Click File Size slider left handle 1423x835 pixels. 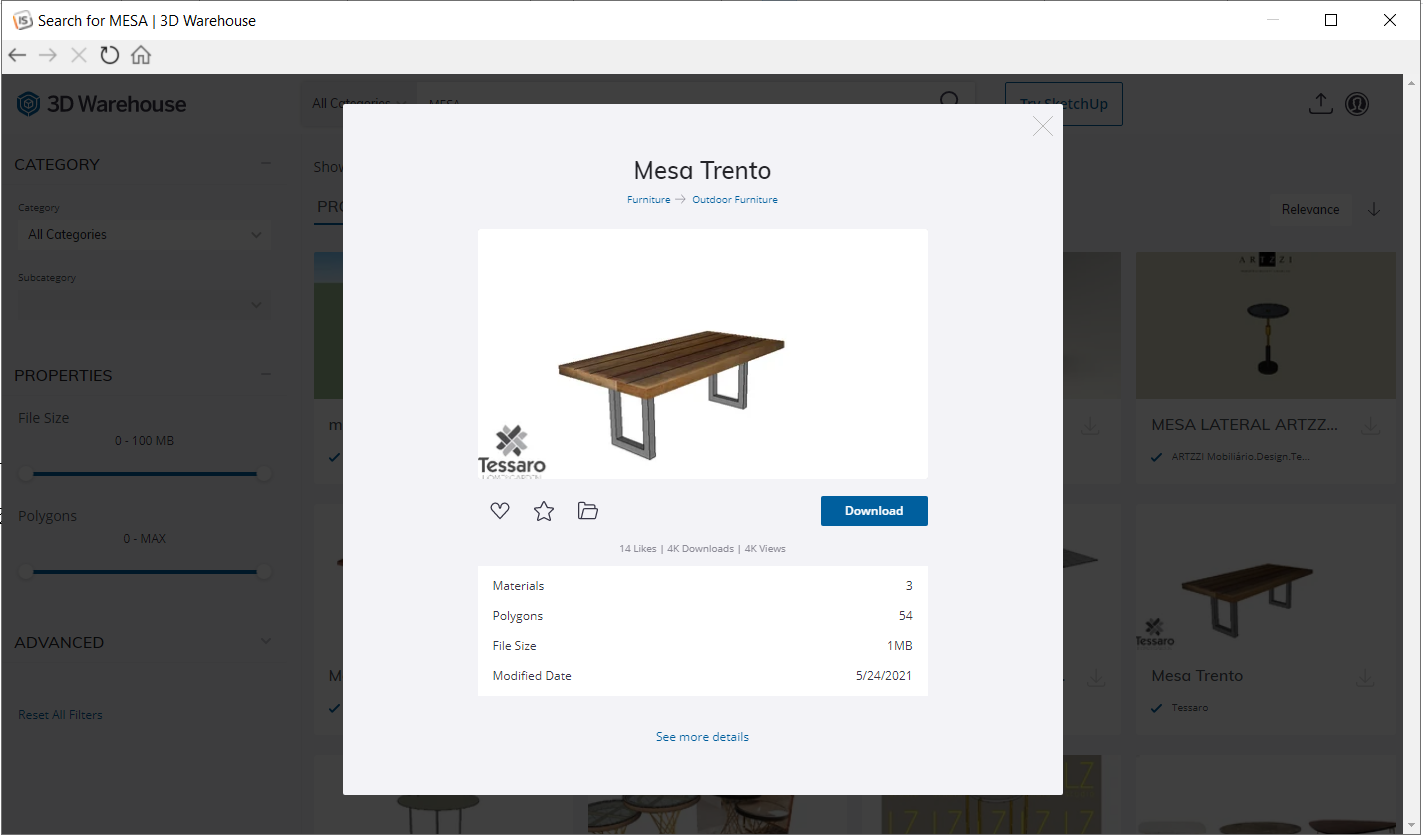(x=26, y=474)
